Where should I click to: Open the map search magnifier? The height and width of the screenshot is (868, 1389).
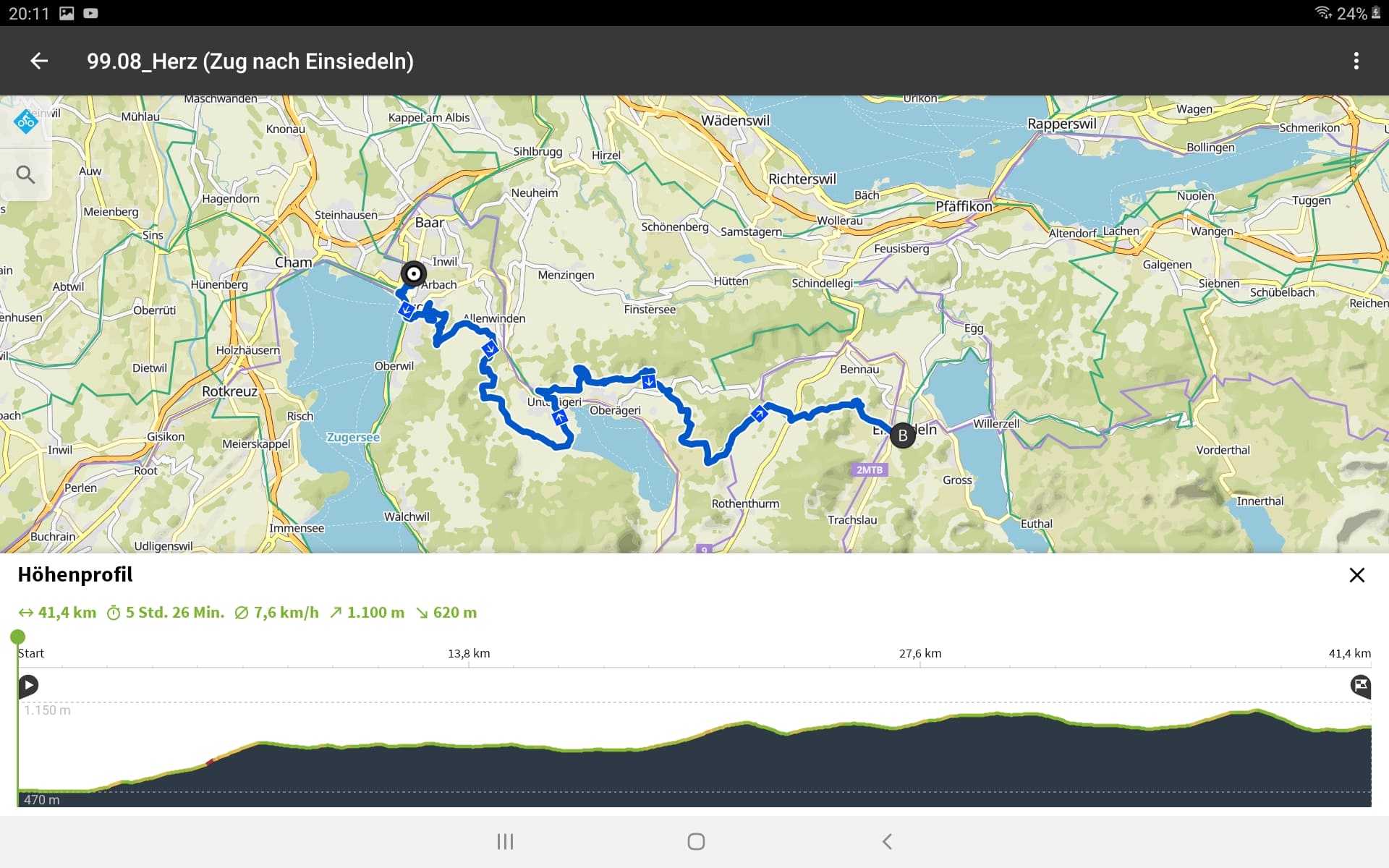pyautogui.click(x=25, y=174)
